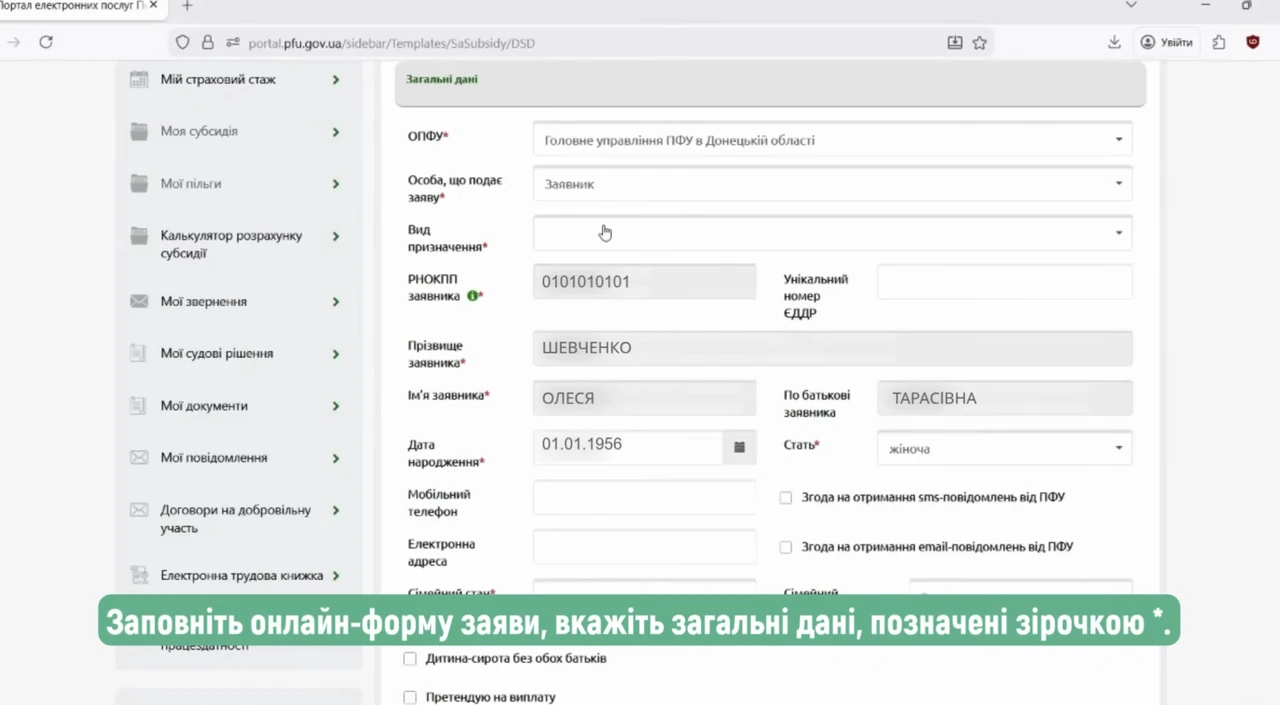Click the Увійти profile button
The image size is (1280, 705).
pyautogui.click(x=1167, y=42)
